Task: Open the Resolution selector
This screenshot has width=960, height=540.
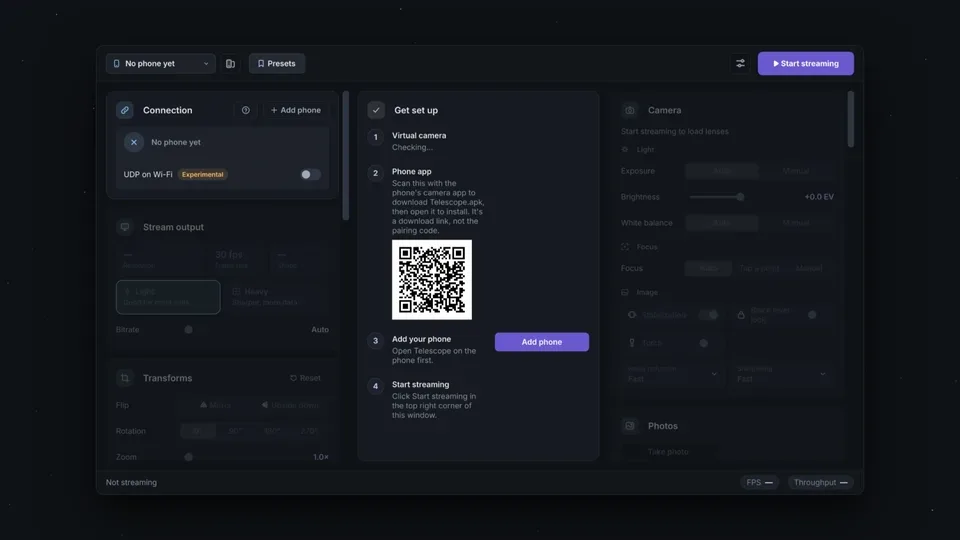Action: pyautogui.click(x=160, y=259)
